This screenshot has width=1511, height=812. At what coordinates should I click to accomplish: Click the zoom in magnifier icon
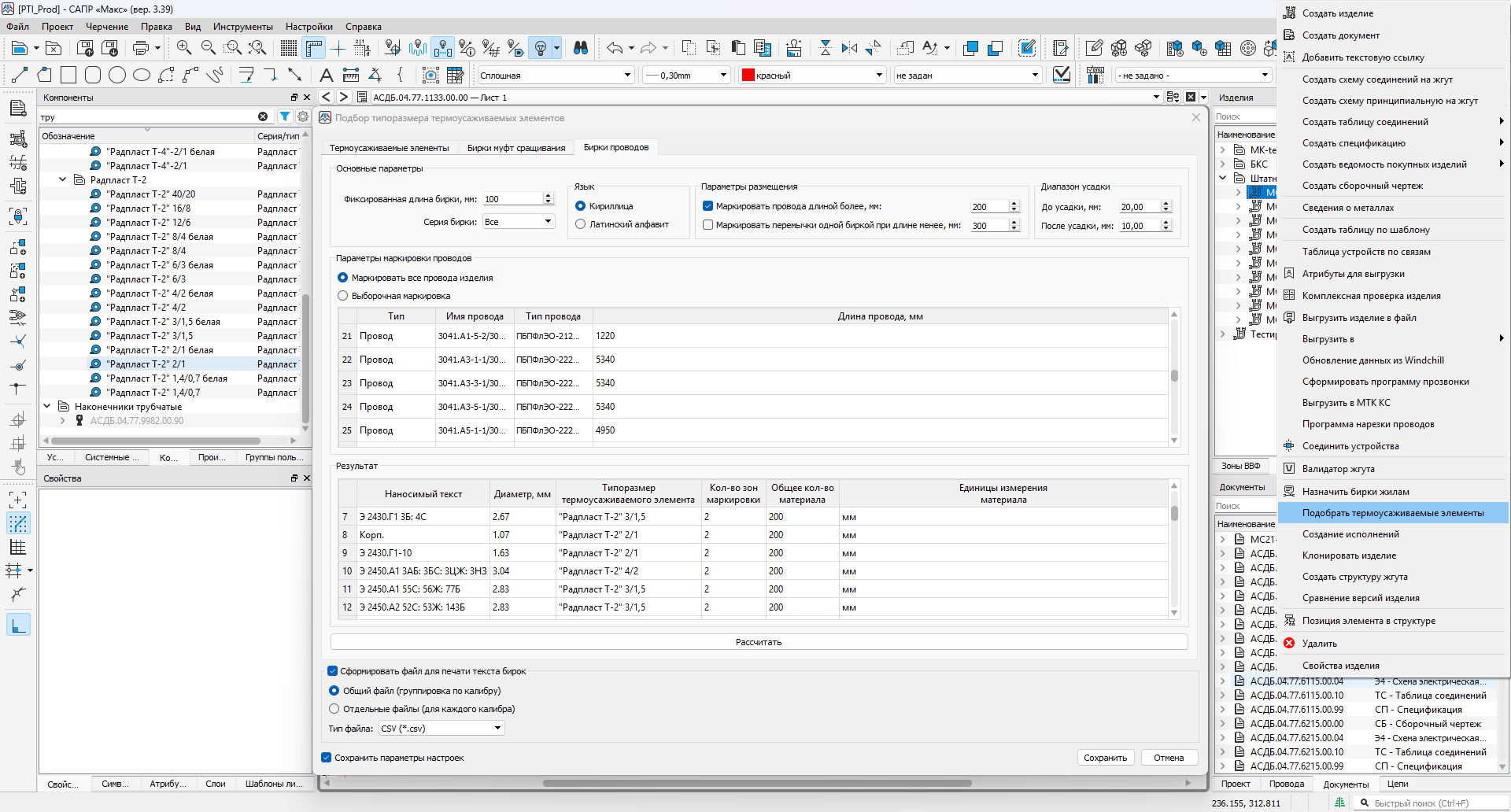pyautogui.click(x=184, y=48)
